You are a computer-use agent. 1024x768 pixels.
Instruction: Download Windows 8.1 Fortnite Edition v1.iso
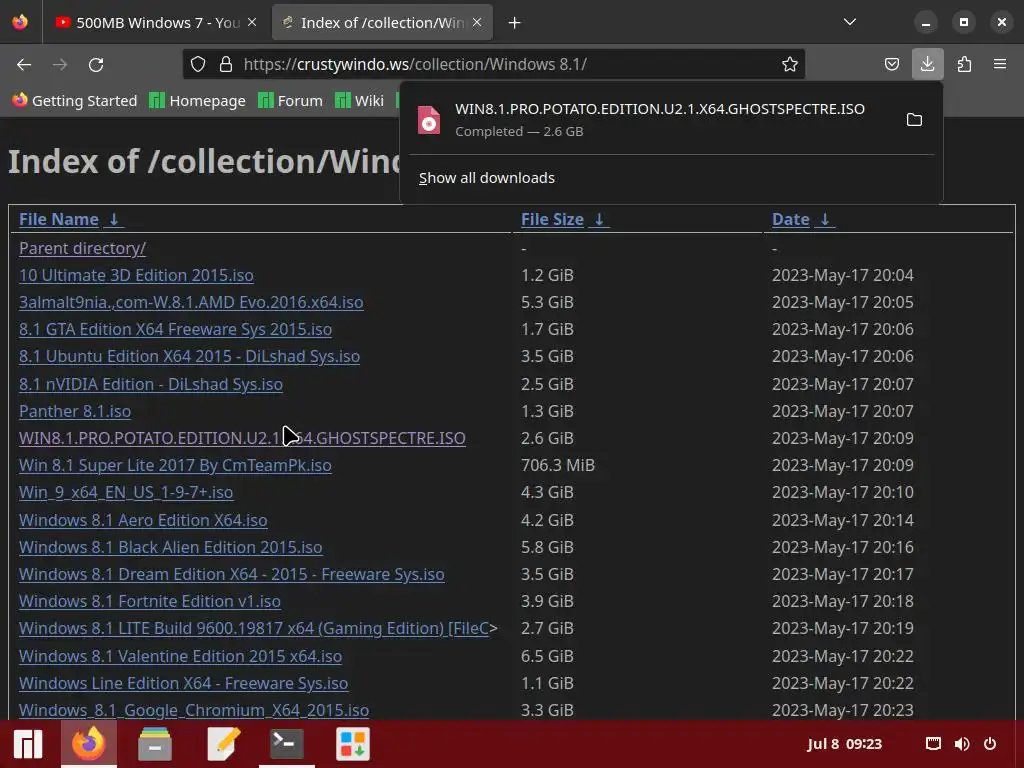coord(150,601)
